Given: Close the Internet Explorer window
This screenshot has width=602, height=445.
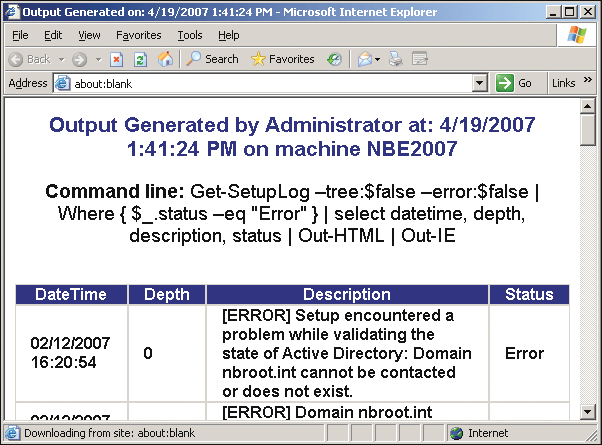Looking at the screenshot, I should click(588, 12).
